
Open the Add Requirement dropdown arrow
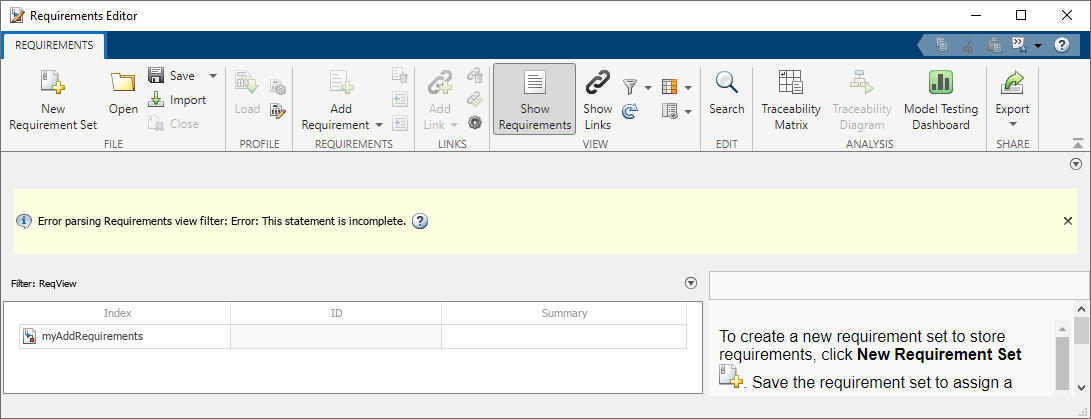pyautogui.click(x=379, y=125)
